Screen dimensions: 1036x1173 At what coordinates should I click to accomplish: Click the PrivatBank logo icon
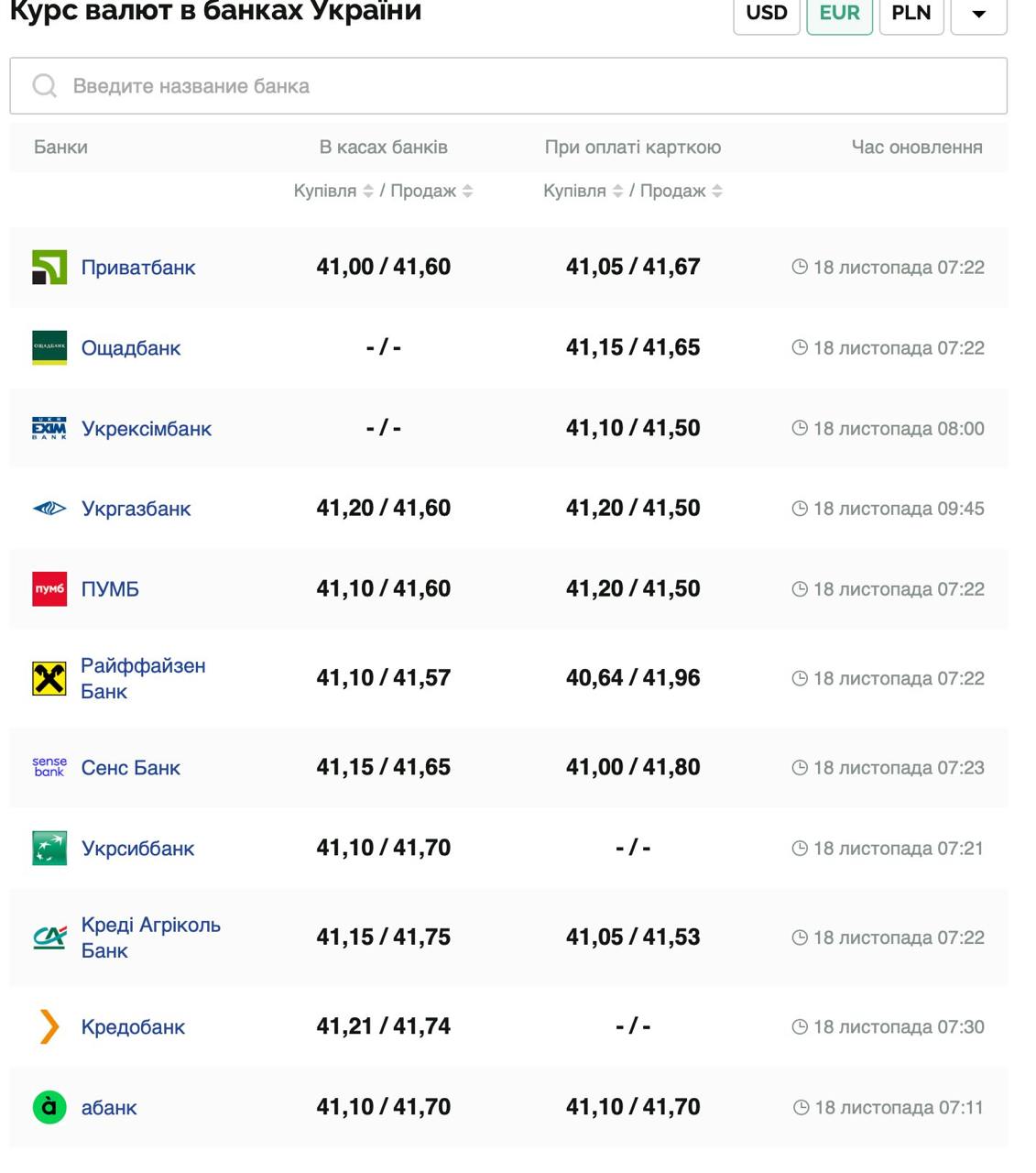(49, 268)
